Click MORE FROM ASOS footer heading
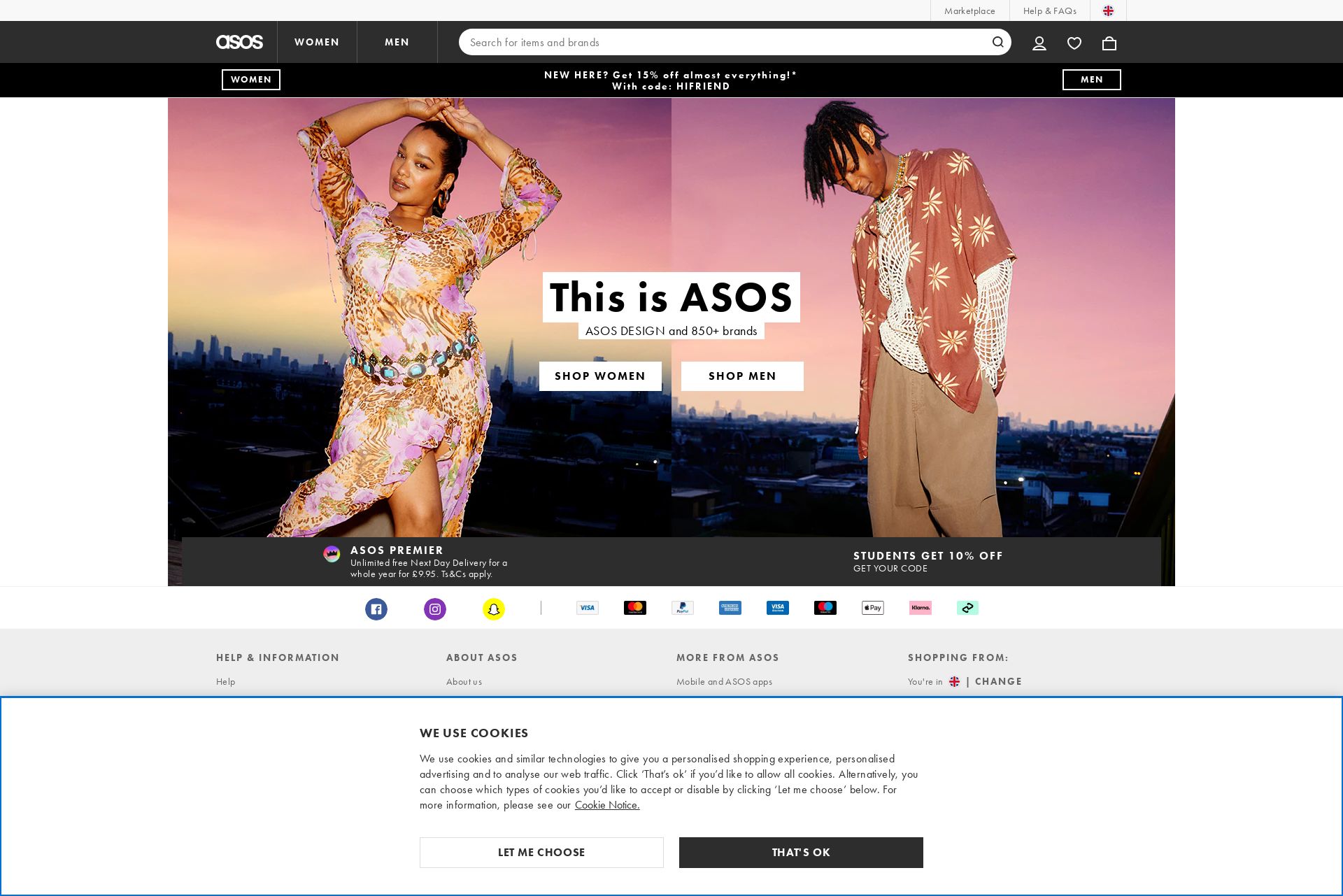Screen dimensions: 1343x896 tap(727, 657)
